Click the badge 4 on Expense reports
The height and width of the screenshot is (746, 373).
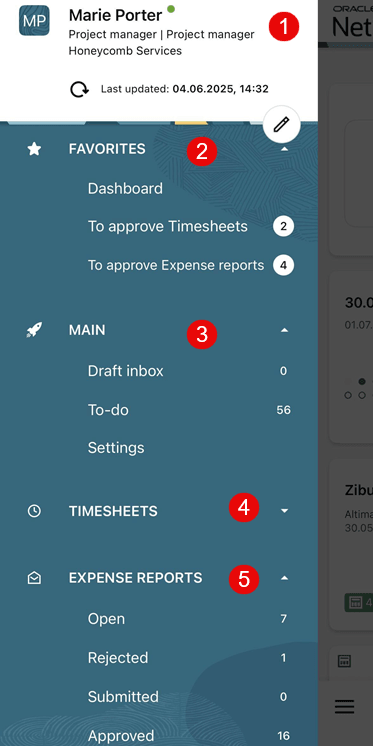pos(284,265)
